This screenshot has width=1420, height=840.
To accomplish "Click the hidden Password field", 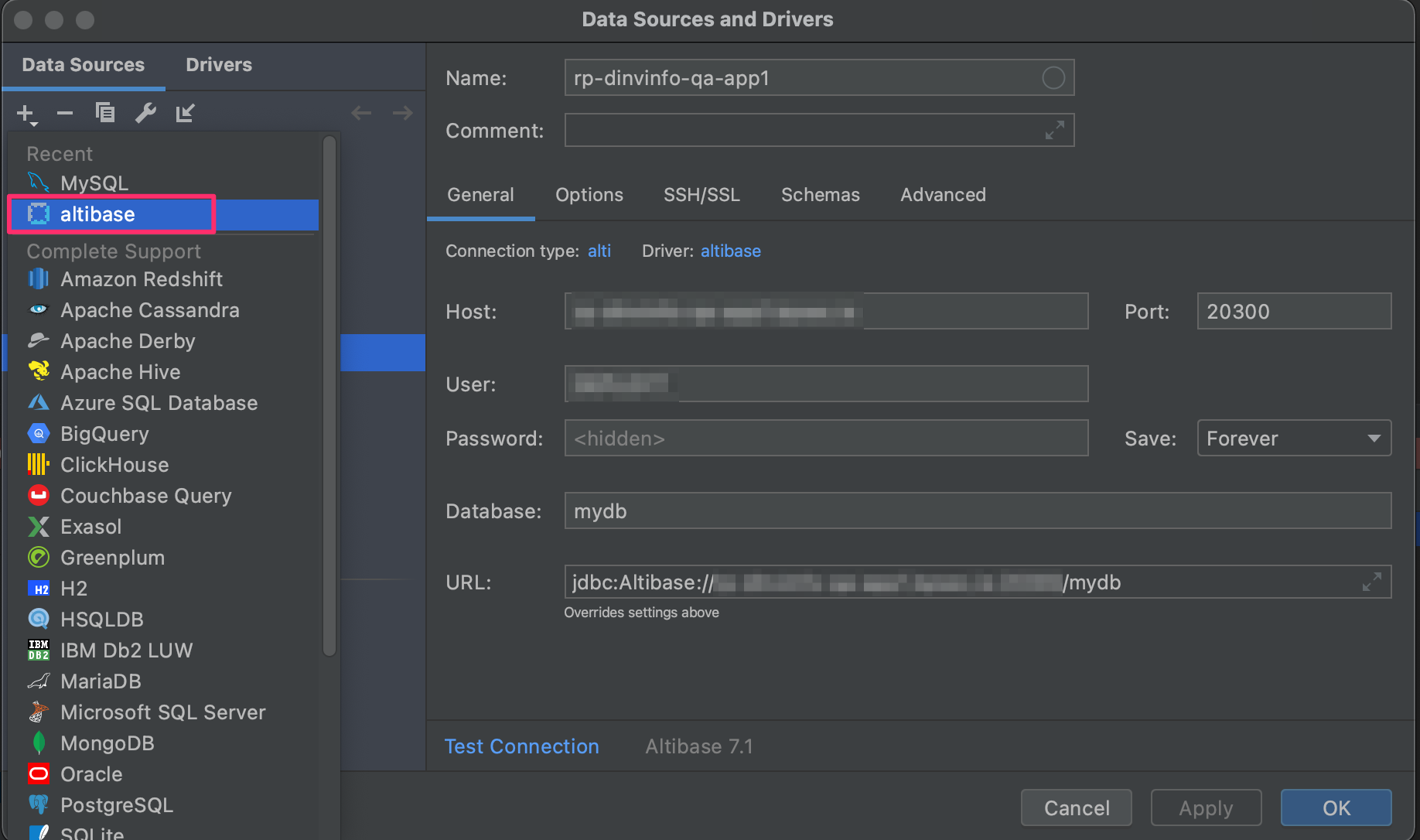I will point(826,438).
